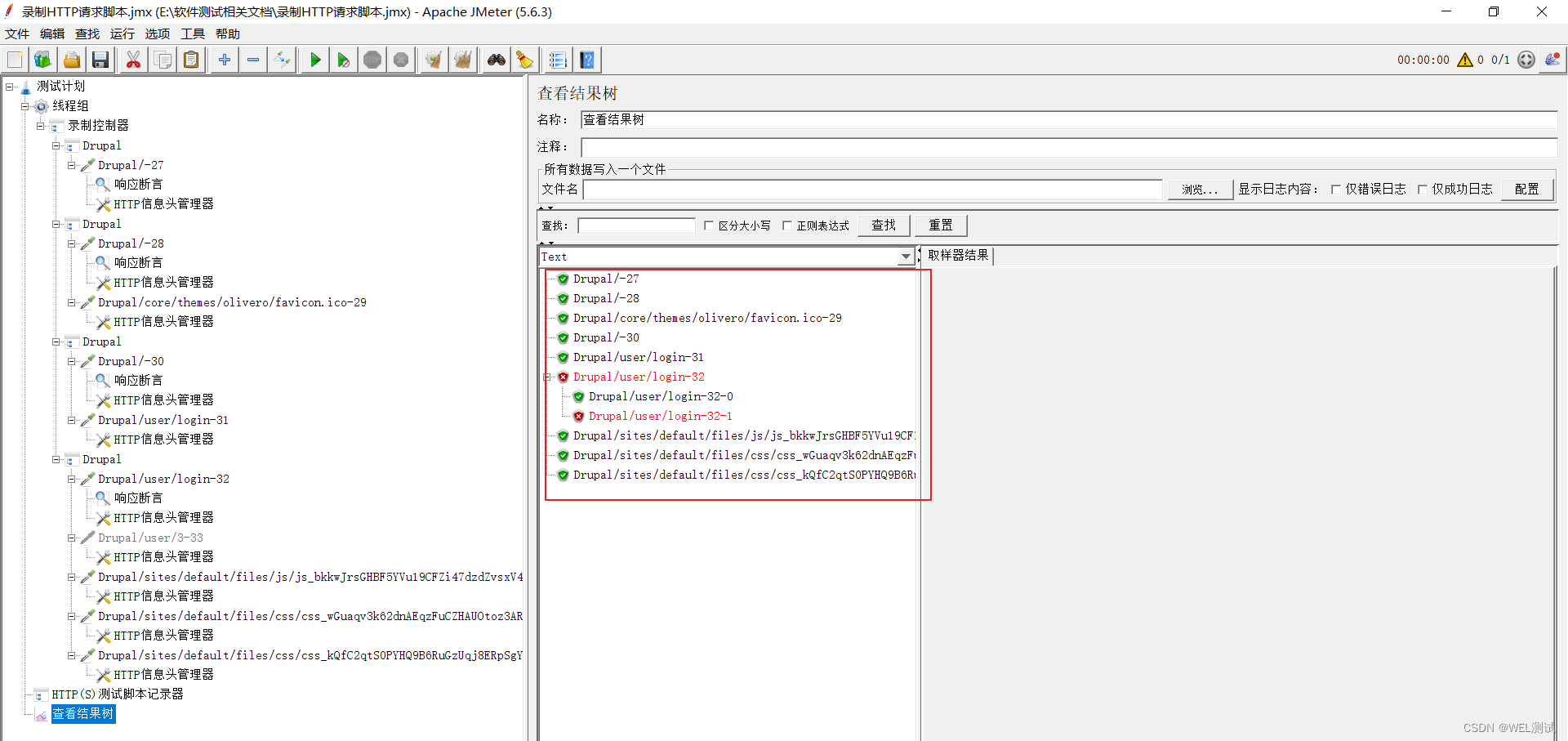
Task: Collapse Drupal/user/login-32 result node
Action: [547, 377]
